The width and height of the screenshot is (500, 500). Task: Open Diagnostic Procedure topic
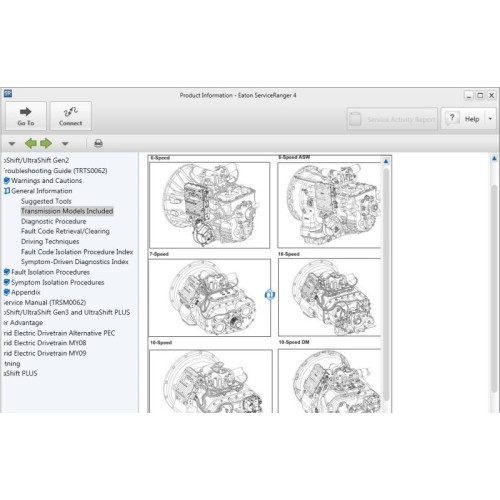point(53,221)
